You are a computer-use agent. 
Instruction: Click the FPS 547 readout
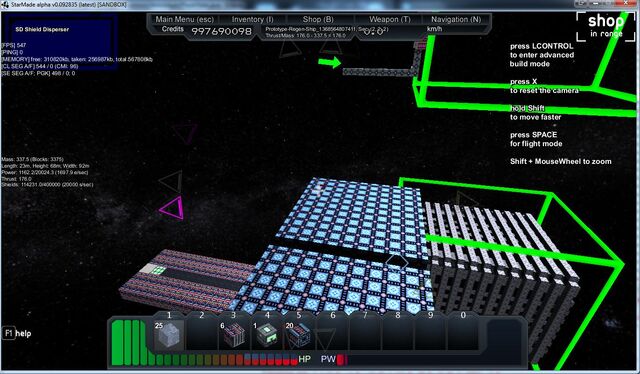(x=14, y=45)
